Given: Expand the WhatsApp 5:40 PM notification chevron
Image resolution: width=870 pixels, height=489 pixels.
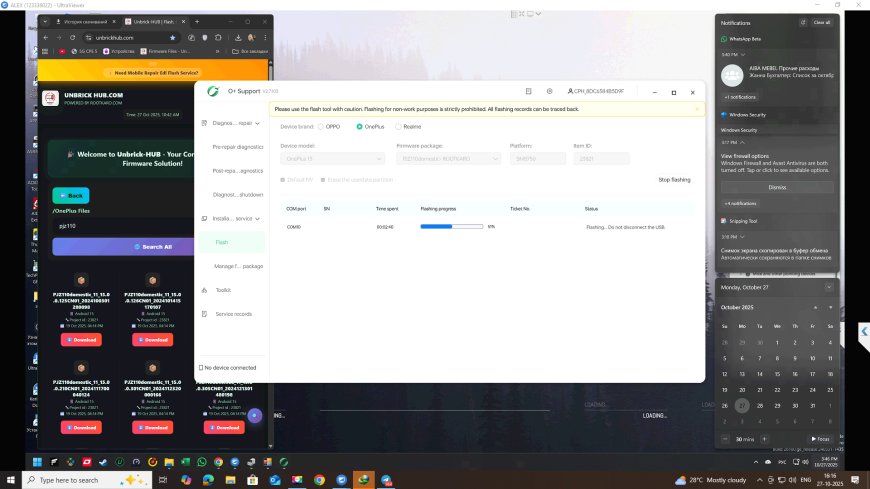Looking at the screenshot, I should tap(743, 55).
